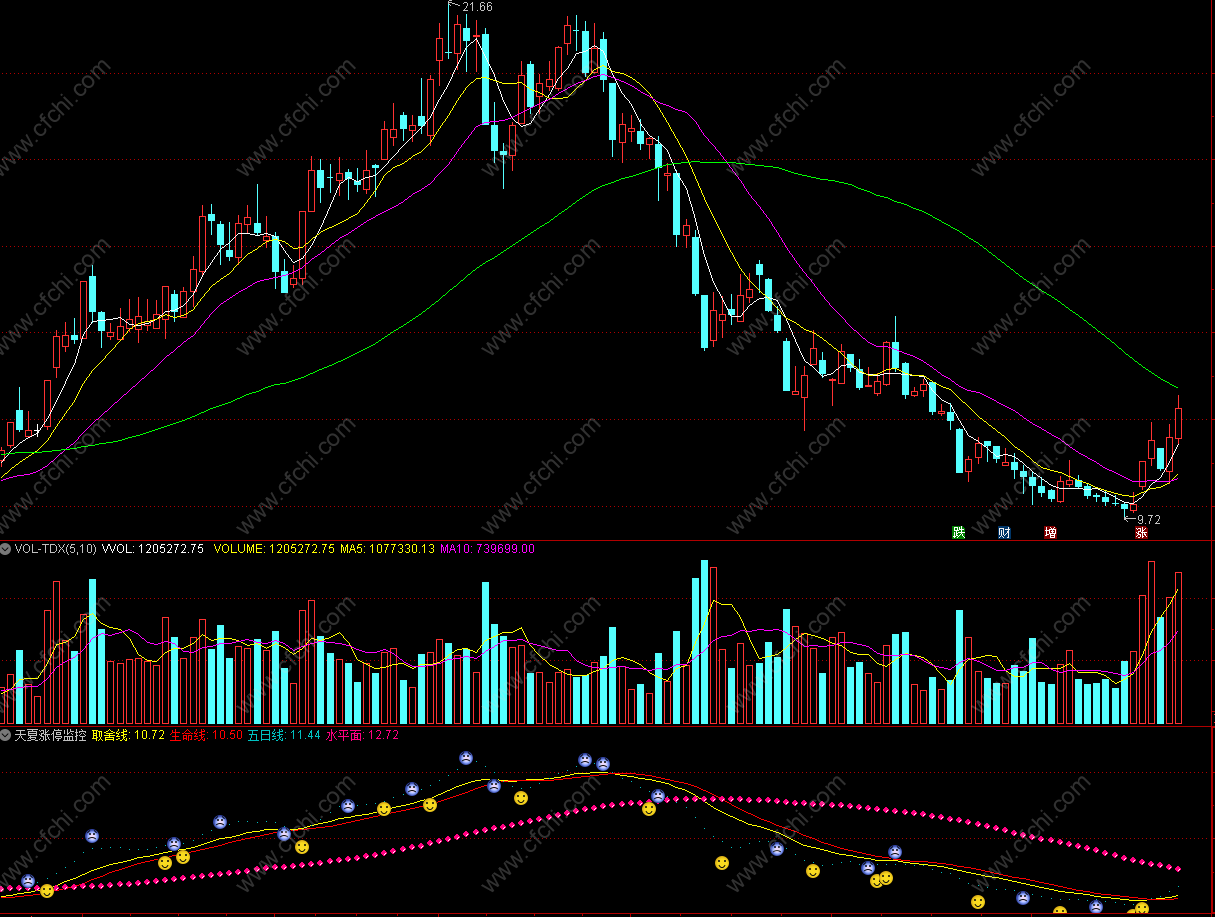
Task: Click the red 增 event marker
Action: tap(1050, 532)
